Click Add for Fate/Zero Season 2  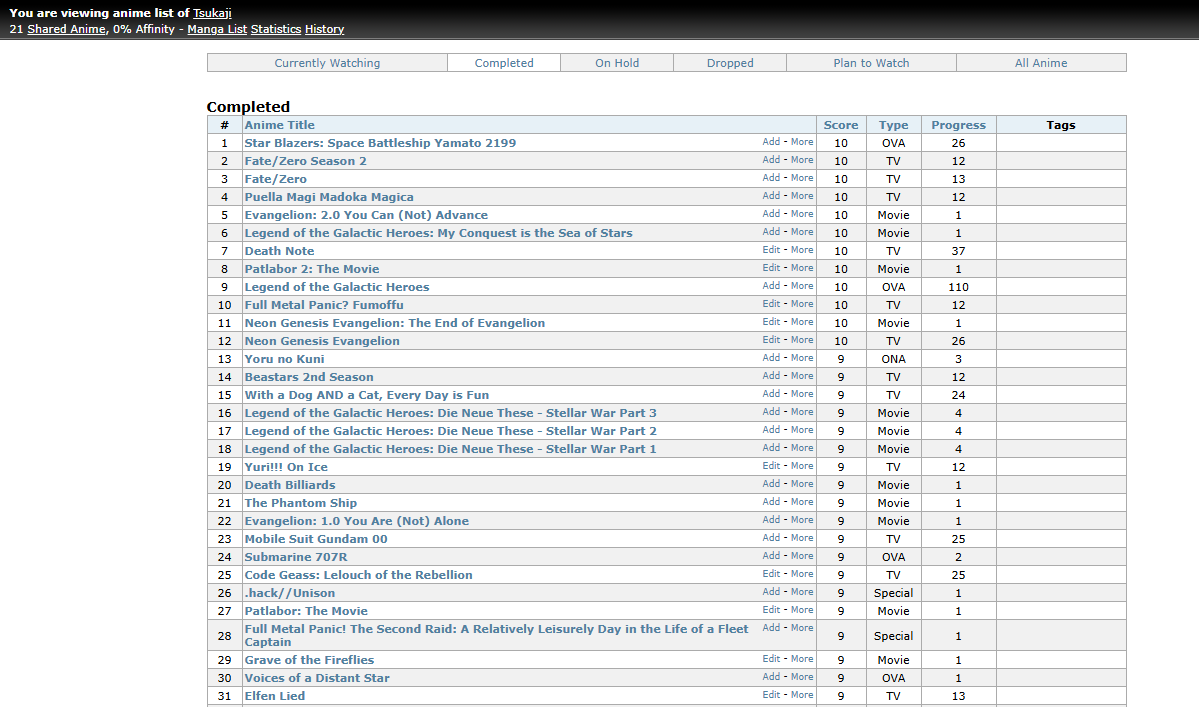click(771, 160)
